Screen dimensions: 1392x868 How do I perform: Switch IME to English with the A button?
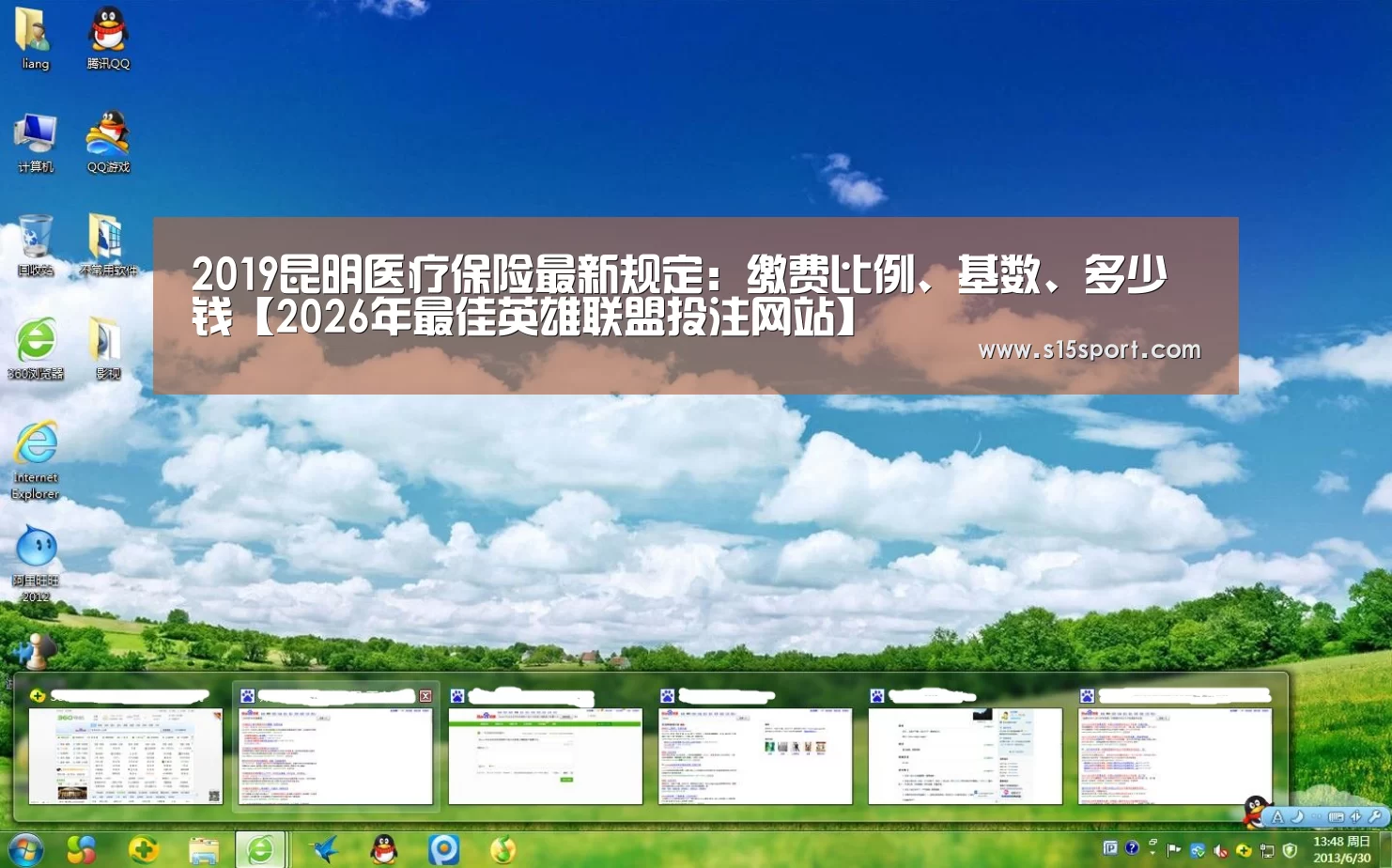(x=1277, y=817)
